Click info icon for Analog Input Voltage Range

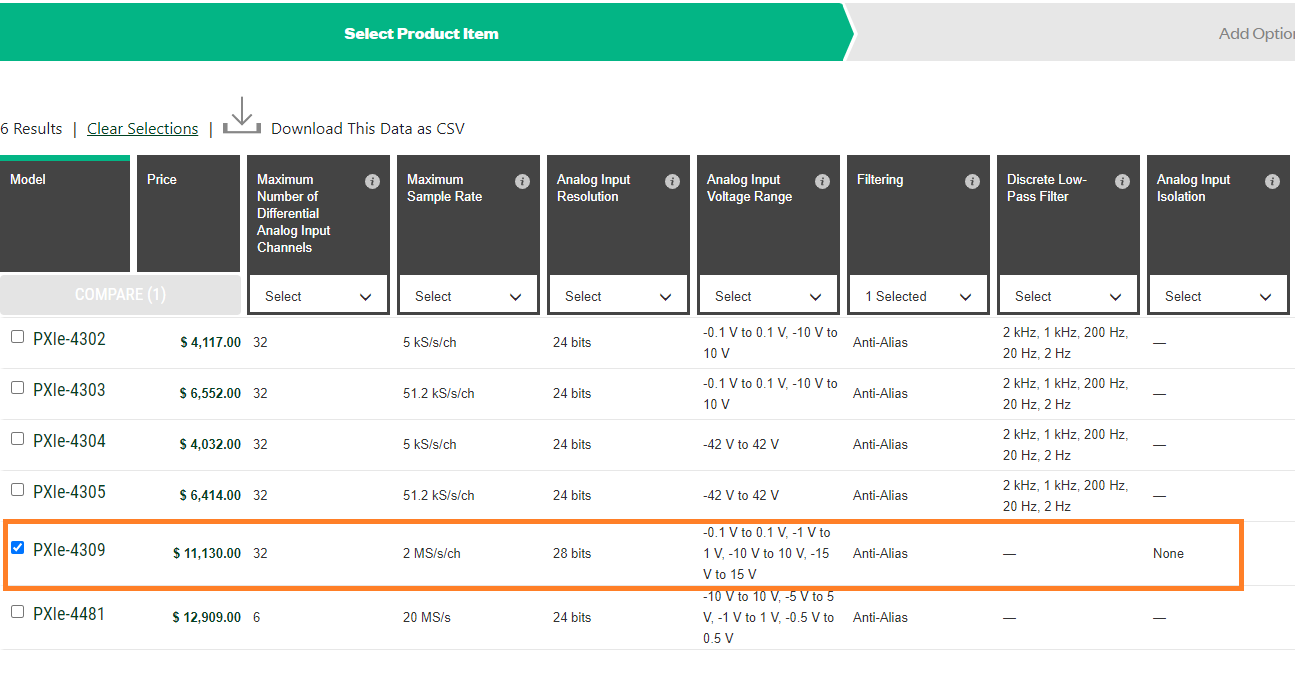click(822, 181)
